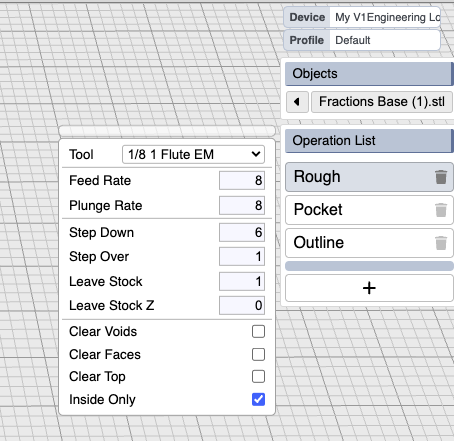
Task: Click the Operation List header
Action: tap(369, 141)
